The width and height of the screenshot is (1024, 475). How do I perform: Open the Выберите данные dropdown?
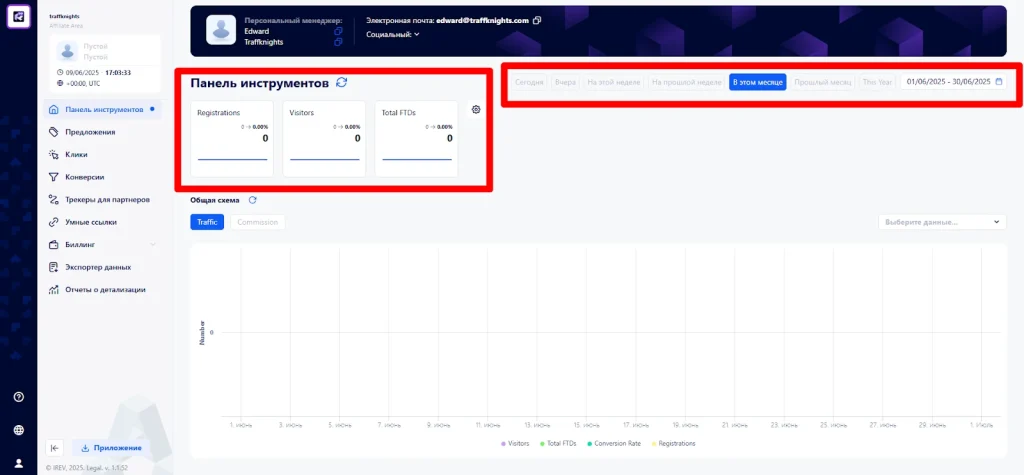tap(942, 222)
